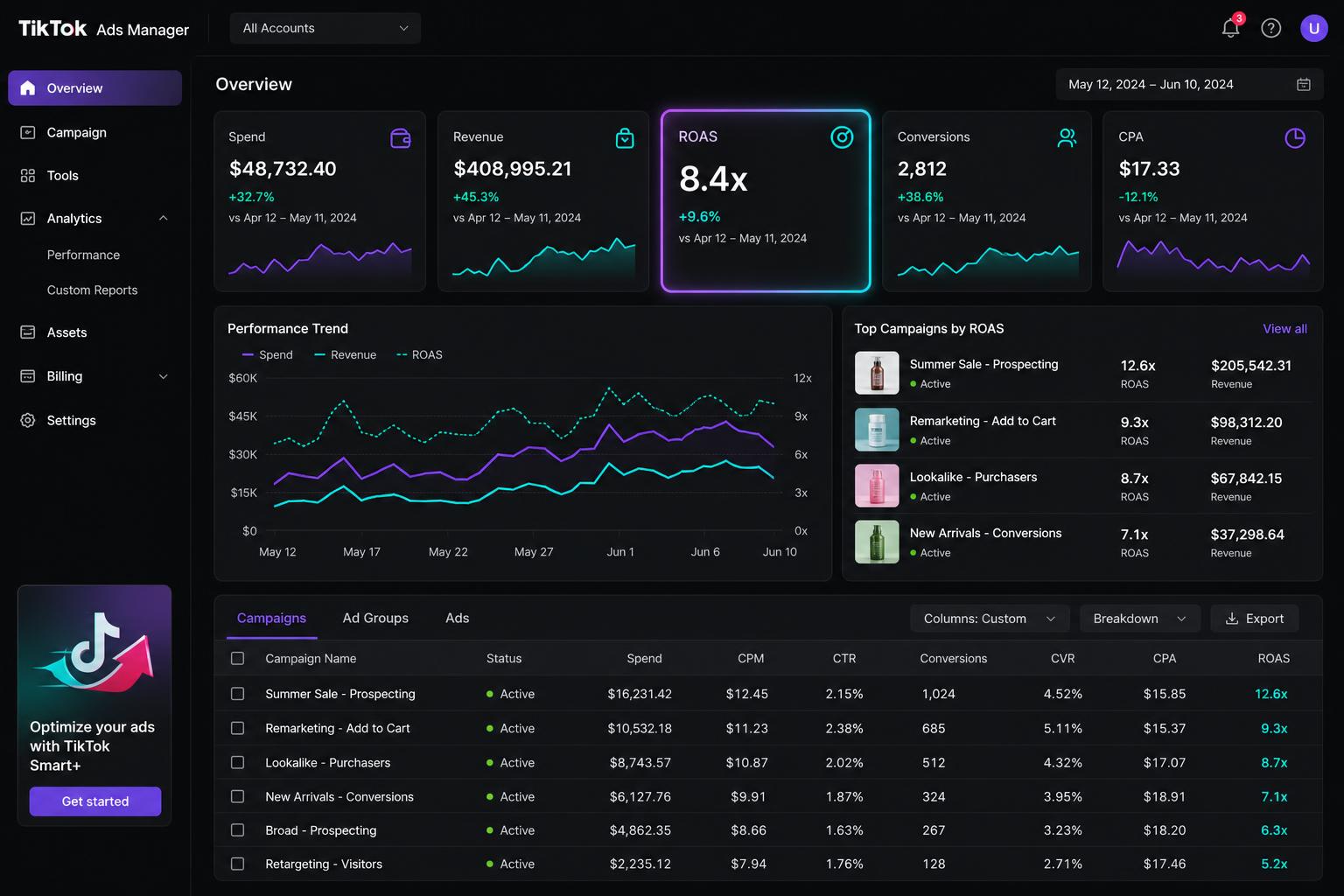
Task: Open Lookalike Purchasers product thumbnail
Action: pyautogui.click(x=877, y=486)
